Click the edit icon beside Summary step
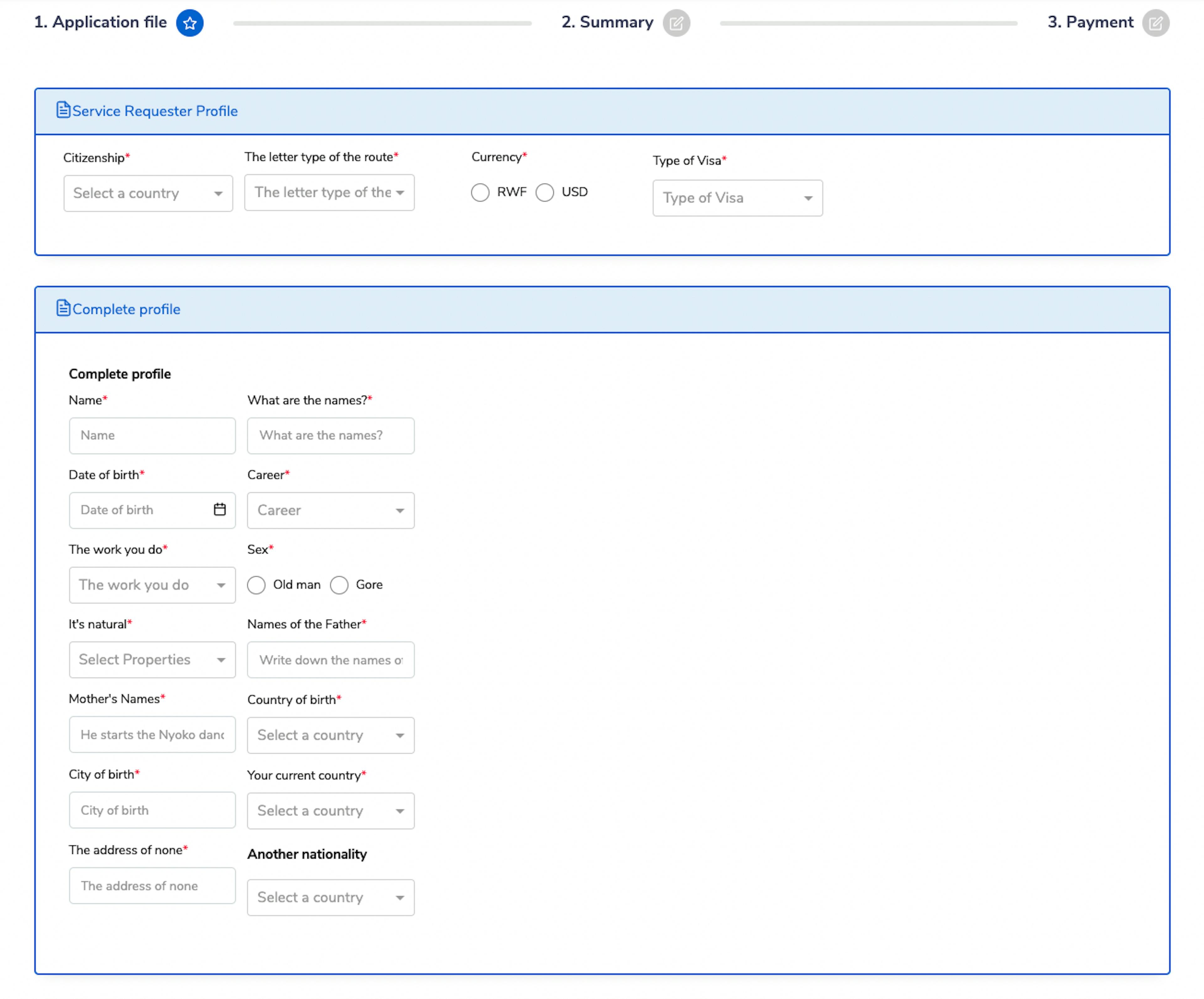1204x999 pixels. 677,23
